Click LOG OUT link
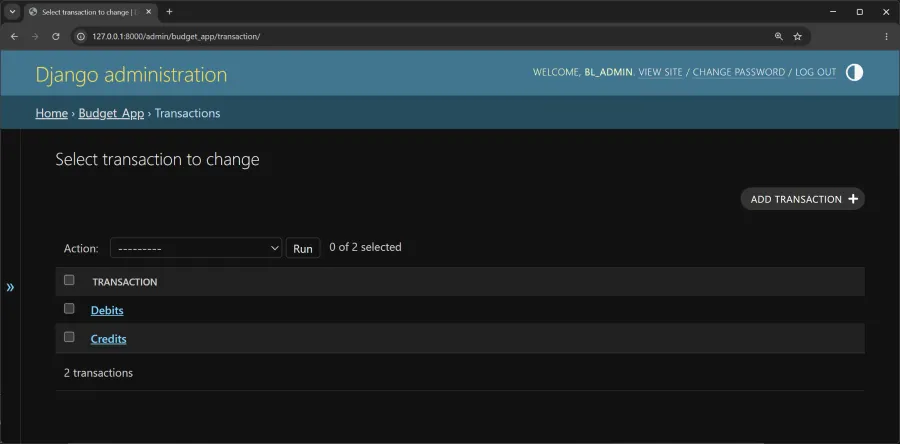 tap(816, 72)
